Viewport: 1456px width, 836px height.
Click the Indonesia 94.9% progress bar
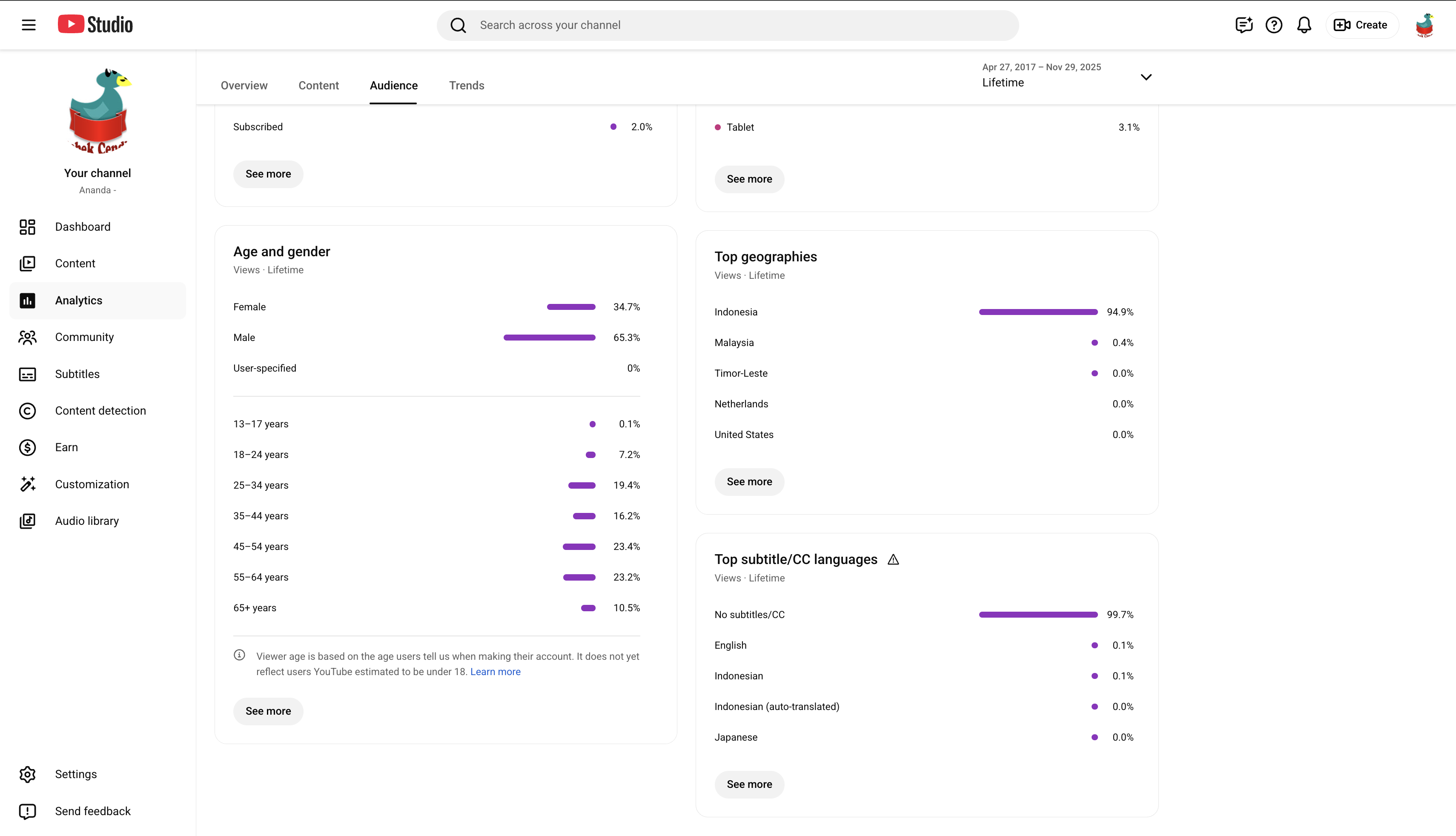point(1038,312)
